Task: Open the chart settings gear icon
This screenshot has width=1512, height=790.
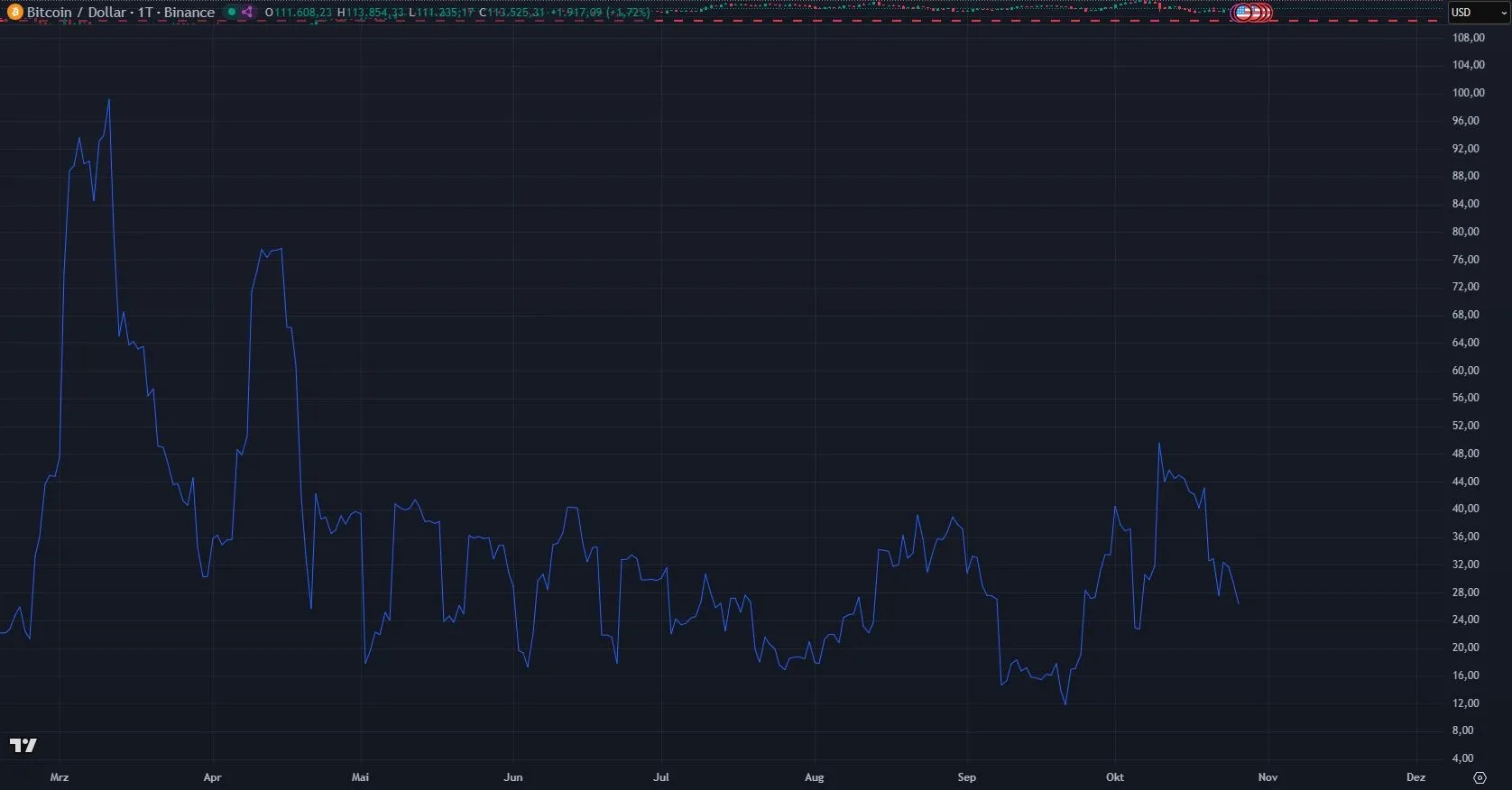Action: tap(1480, 777)
